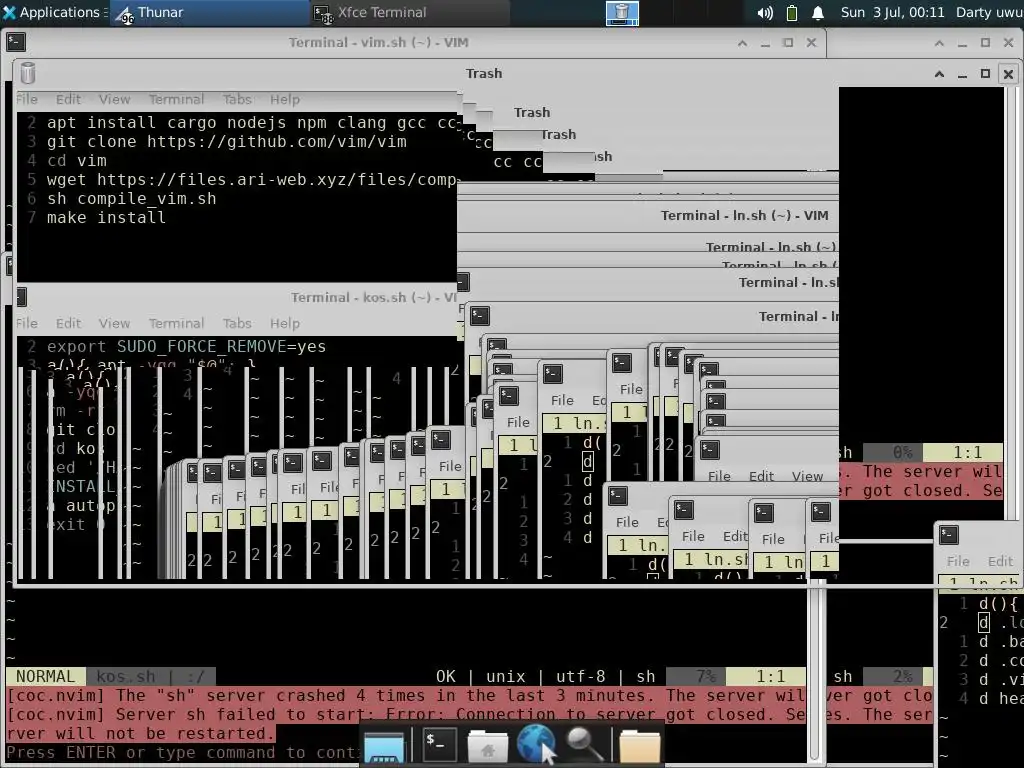Viewport: 1024px width, 768px height.
Task: Switch to the Xfce Terminal taskbar button
Action: tap(409, 12)
